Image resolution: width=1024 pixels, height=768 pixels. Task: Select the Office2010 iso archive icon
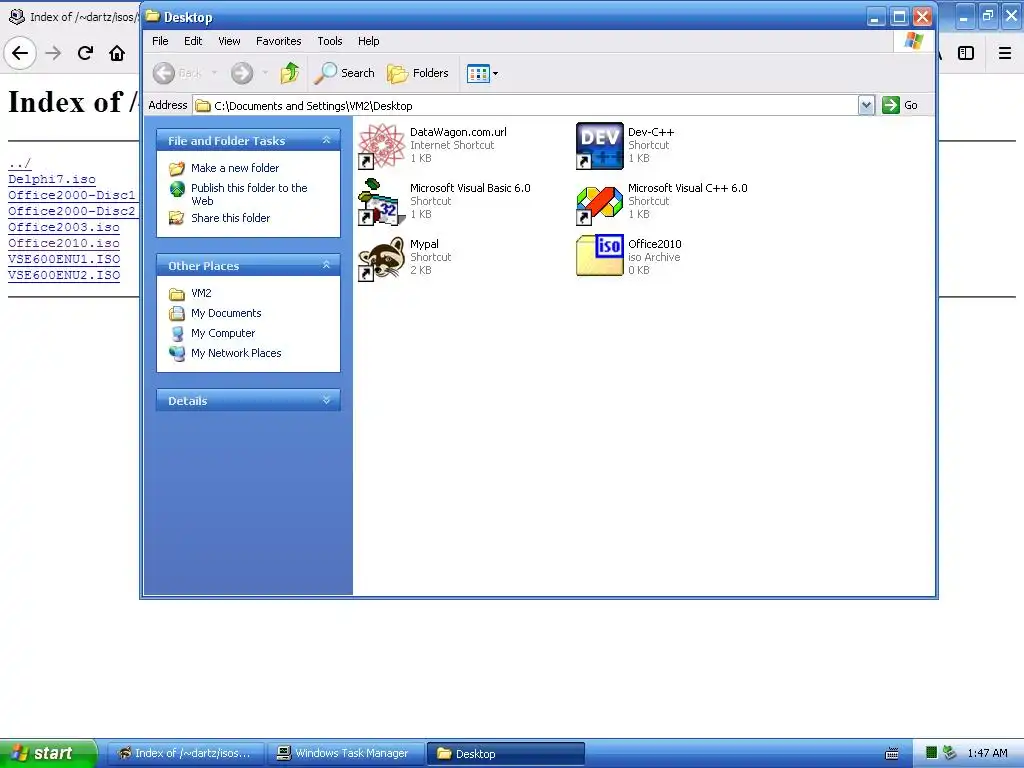coord(600,256)
